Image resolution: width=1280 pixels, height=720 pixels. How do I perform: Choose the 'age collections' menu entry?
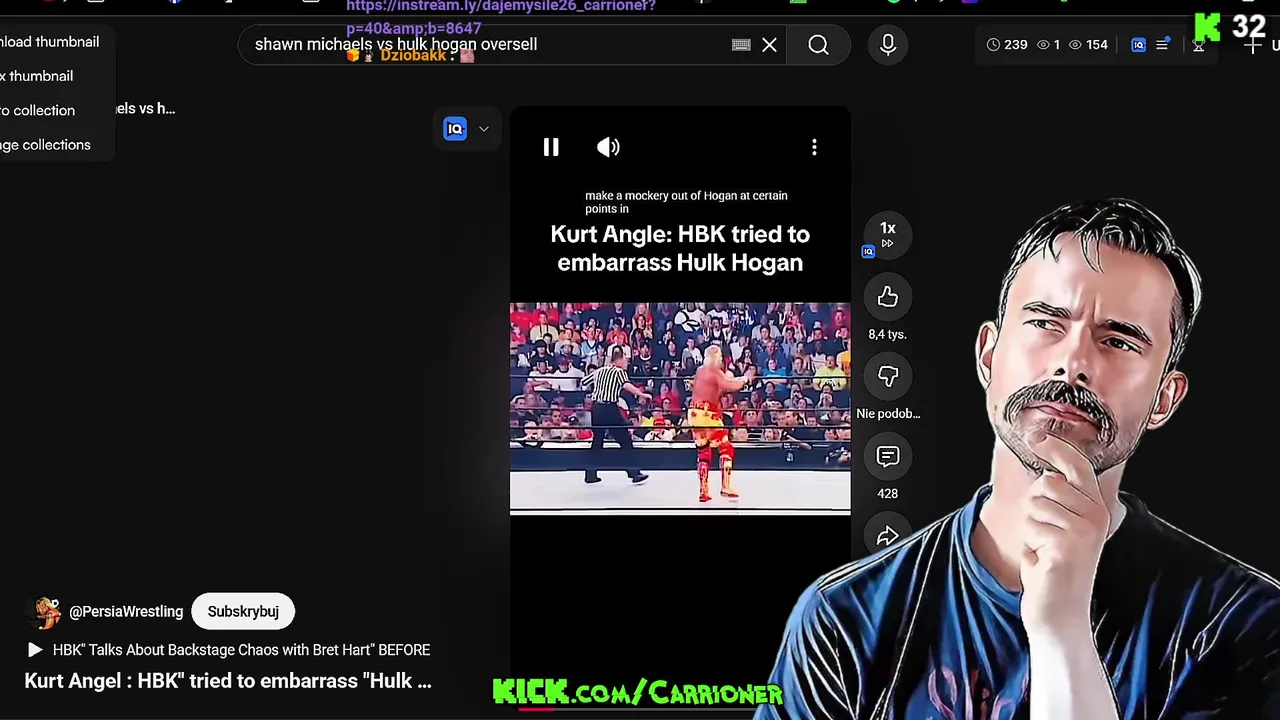(45, 144)
